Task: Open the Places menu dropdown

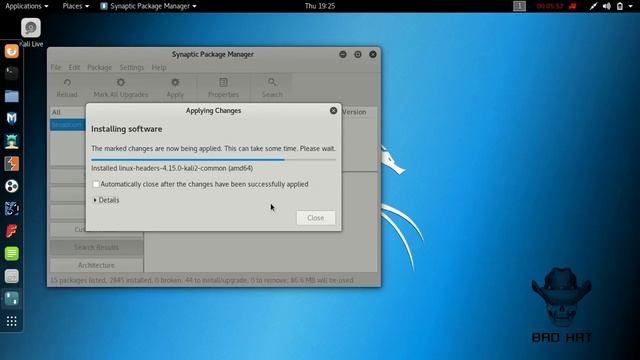Action: click(76, 6)
